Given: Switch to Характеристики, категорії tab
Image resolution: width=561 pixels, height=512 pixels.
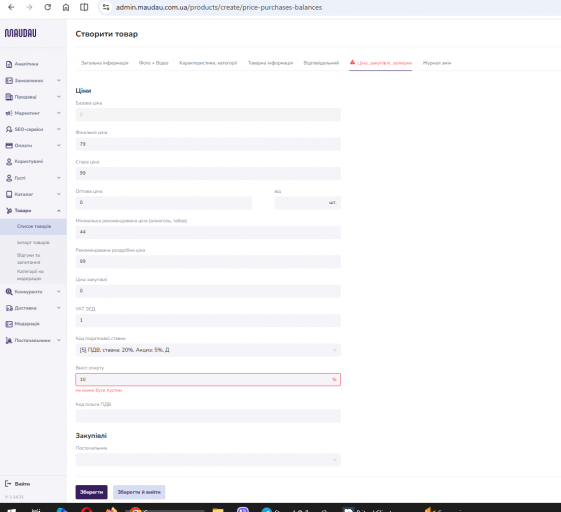Looking at the screenshot, I should (208, 63).
